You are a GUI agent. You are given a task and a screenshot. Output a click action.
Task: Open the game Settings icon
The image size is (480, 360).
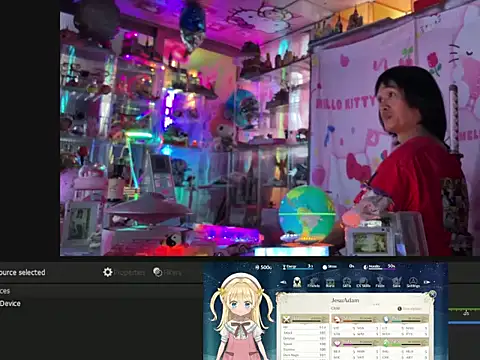pos(413,283)
